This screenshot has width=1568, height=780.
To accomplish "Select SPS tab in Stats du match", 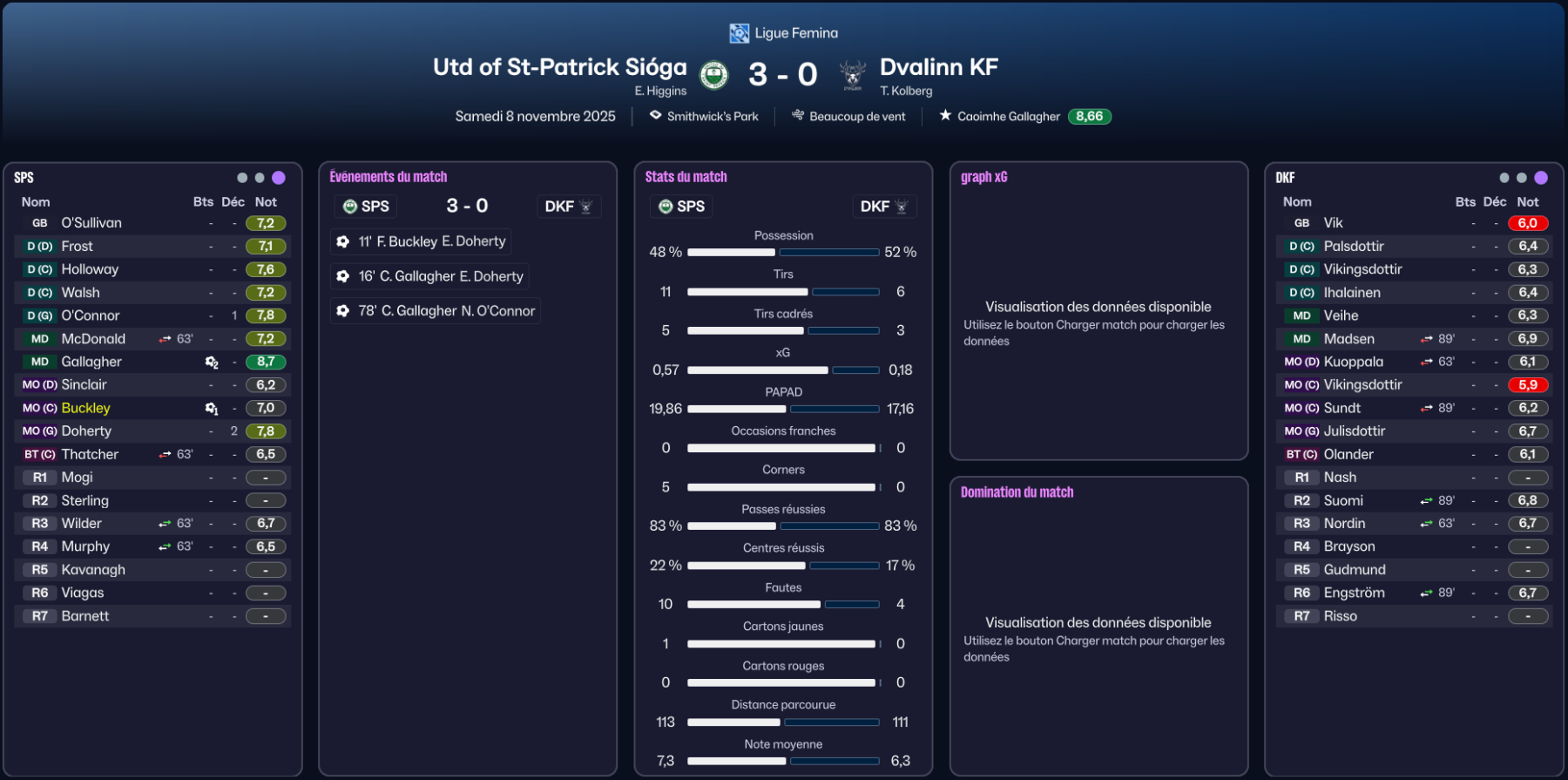I will point(681,207).
